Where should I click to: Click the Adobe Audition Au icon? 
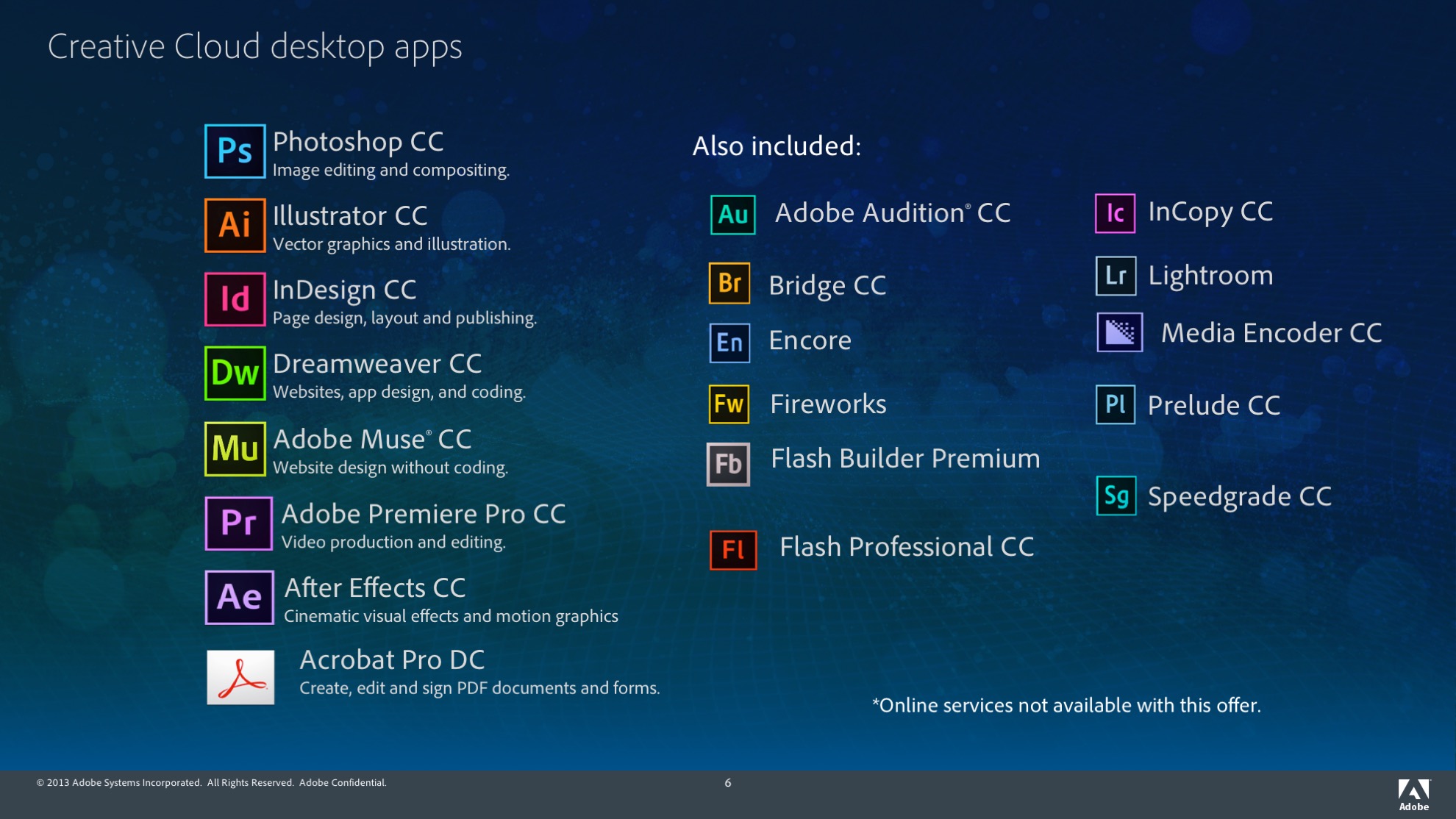[x=732, y=215]
